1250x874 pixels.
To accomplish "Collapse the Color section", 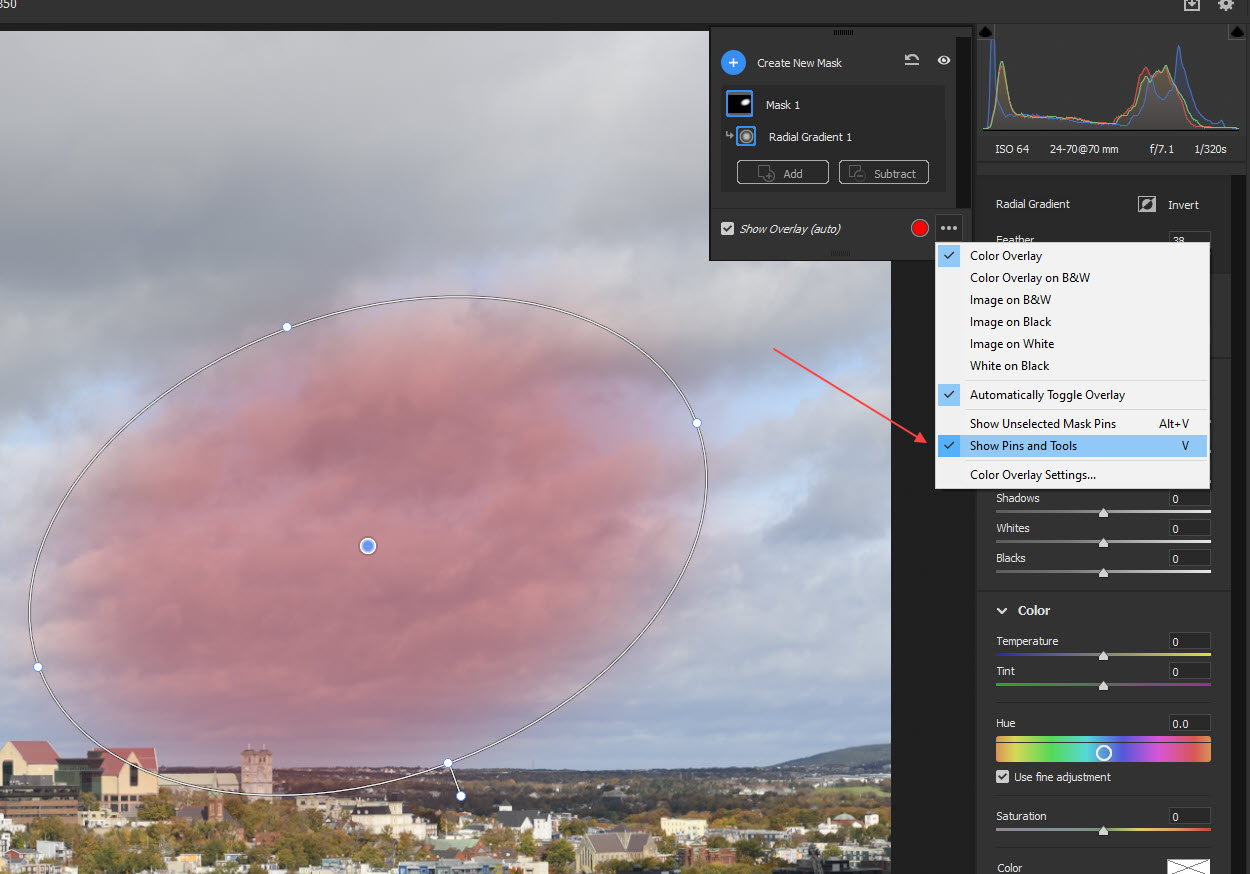I will tap(1002, 610).
